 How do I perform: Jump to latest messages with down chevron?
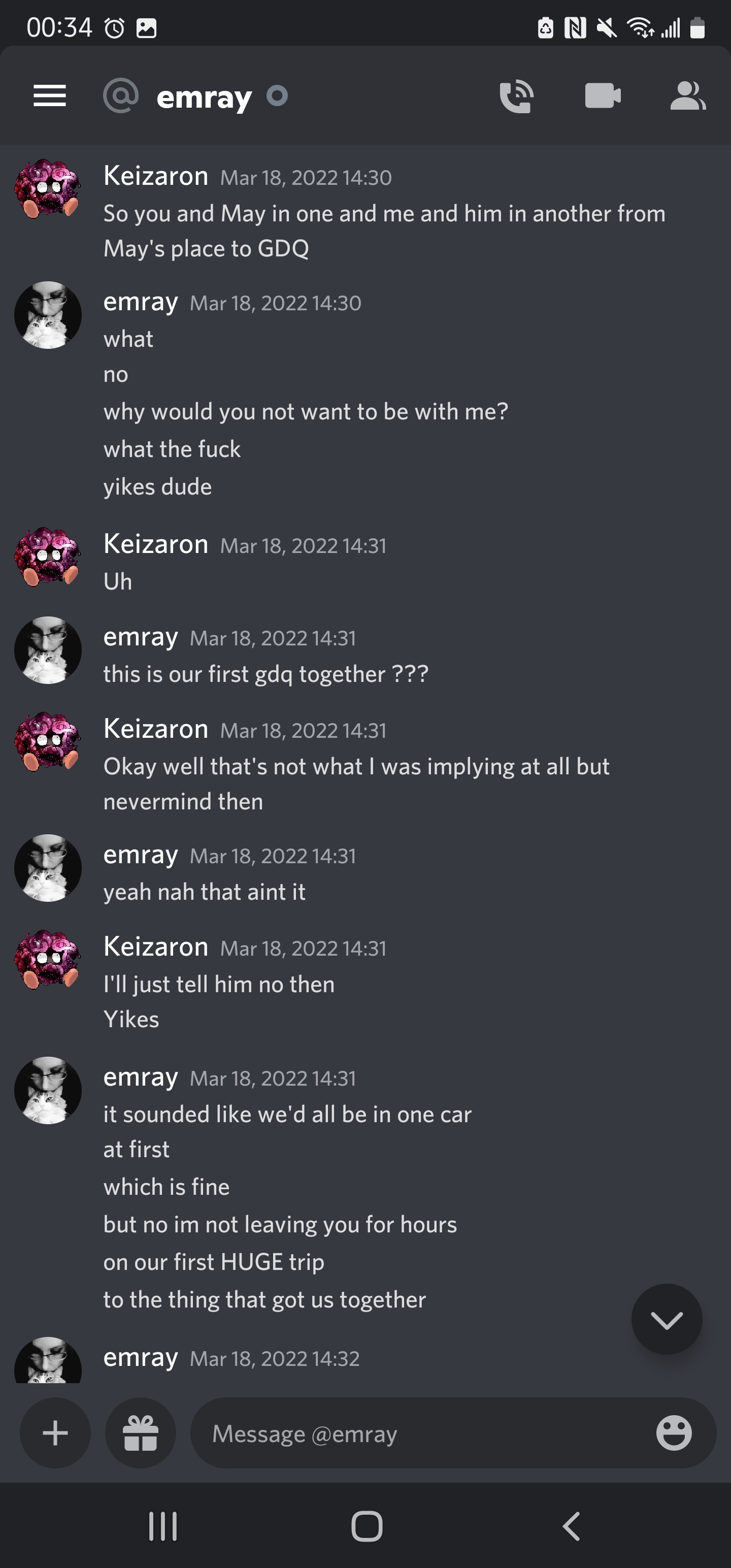[x=667, y=1319]
